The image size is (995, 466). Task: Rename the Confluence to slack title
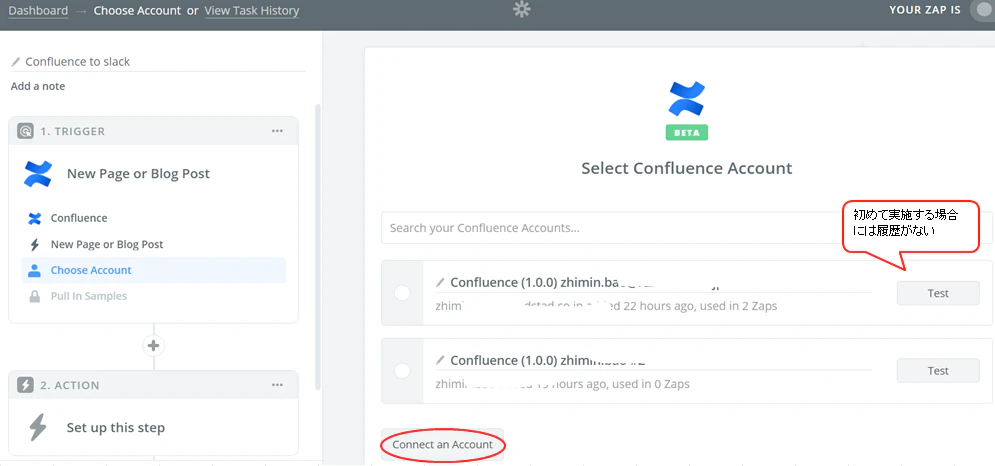(x=77, y=62)
